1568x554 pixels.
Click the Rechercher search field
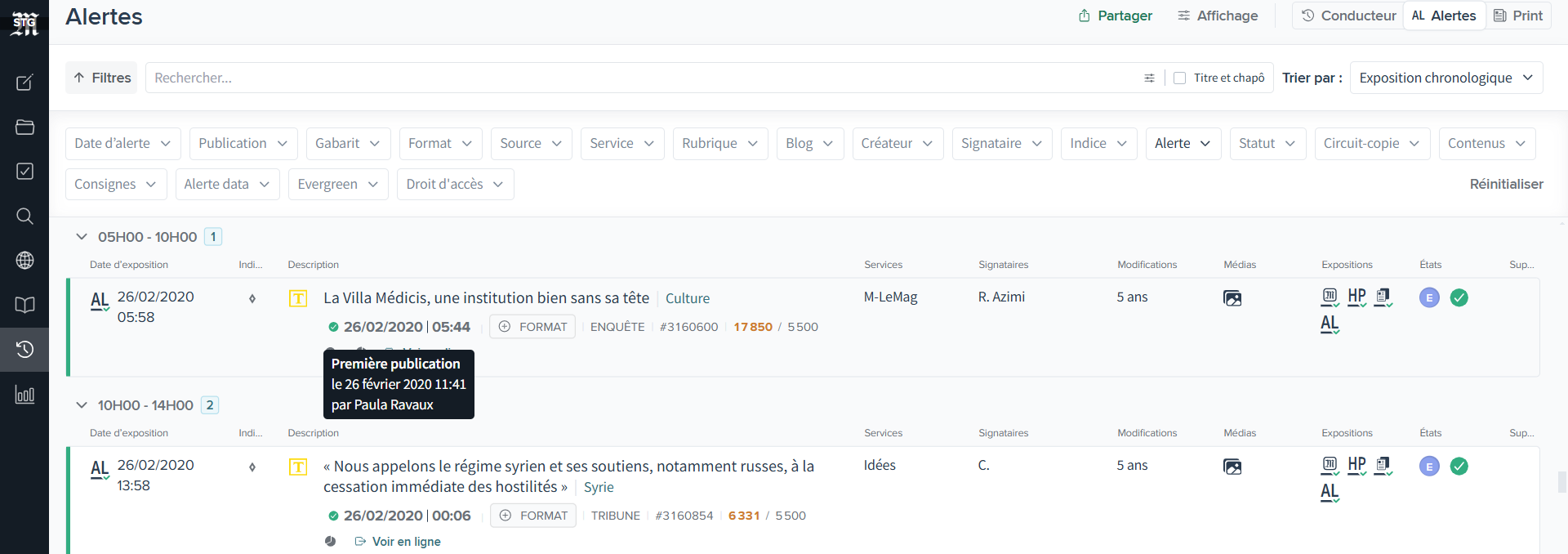coord(637,78)
